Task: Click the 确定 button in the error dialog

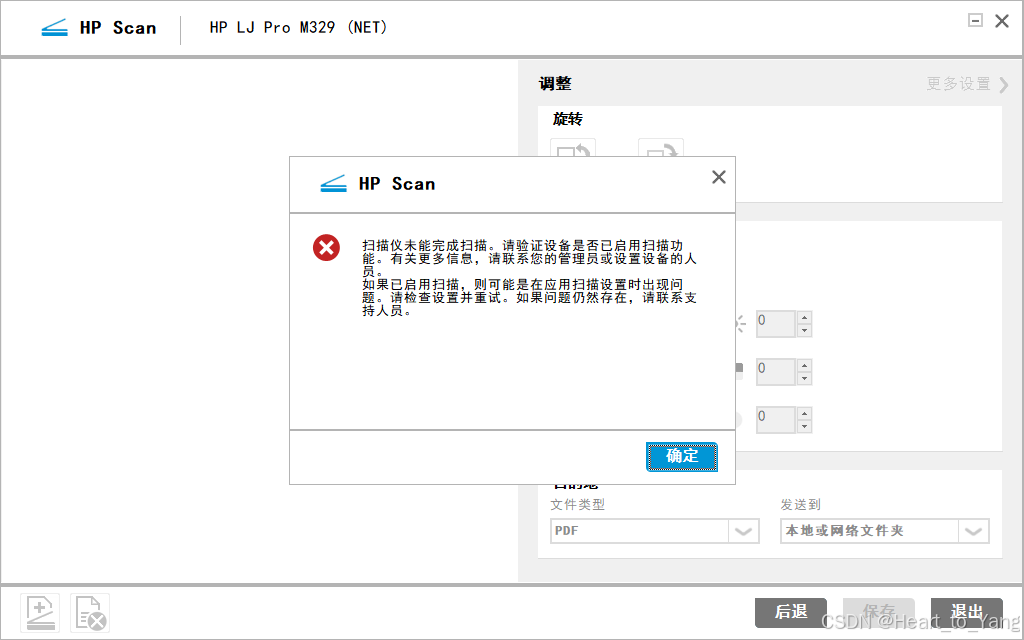Action: pos(682,456)
